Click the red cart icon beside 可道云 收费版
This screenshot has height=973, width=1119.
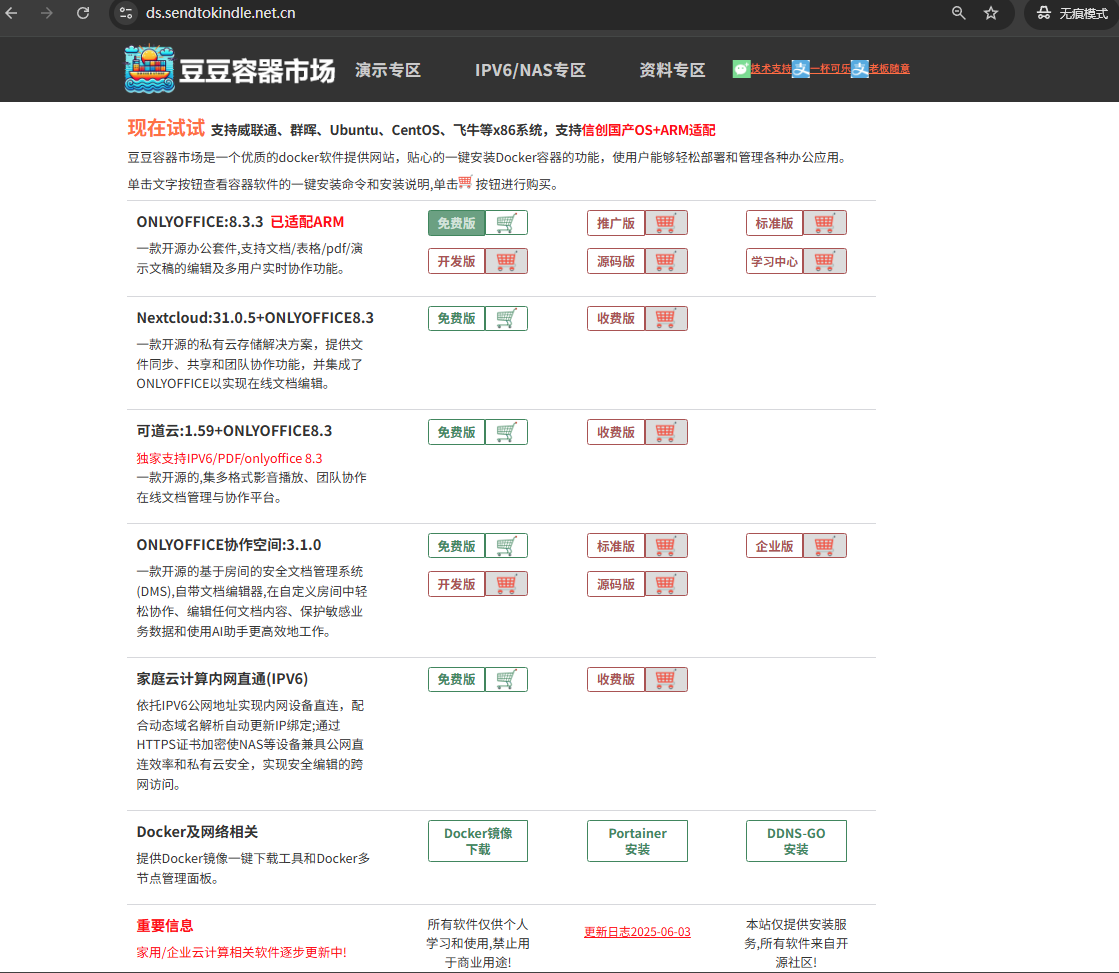tap(665, 432)
